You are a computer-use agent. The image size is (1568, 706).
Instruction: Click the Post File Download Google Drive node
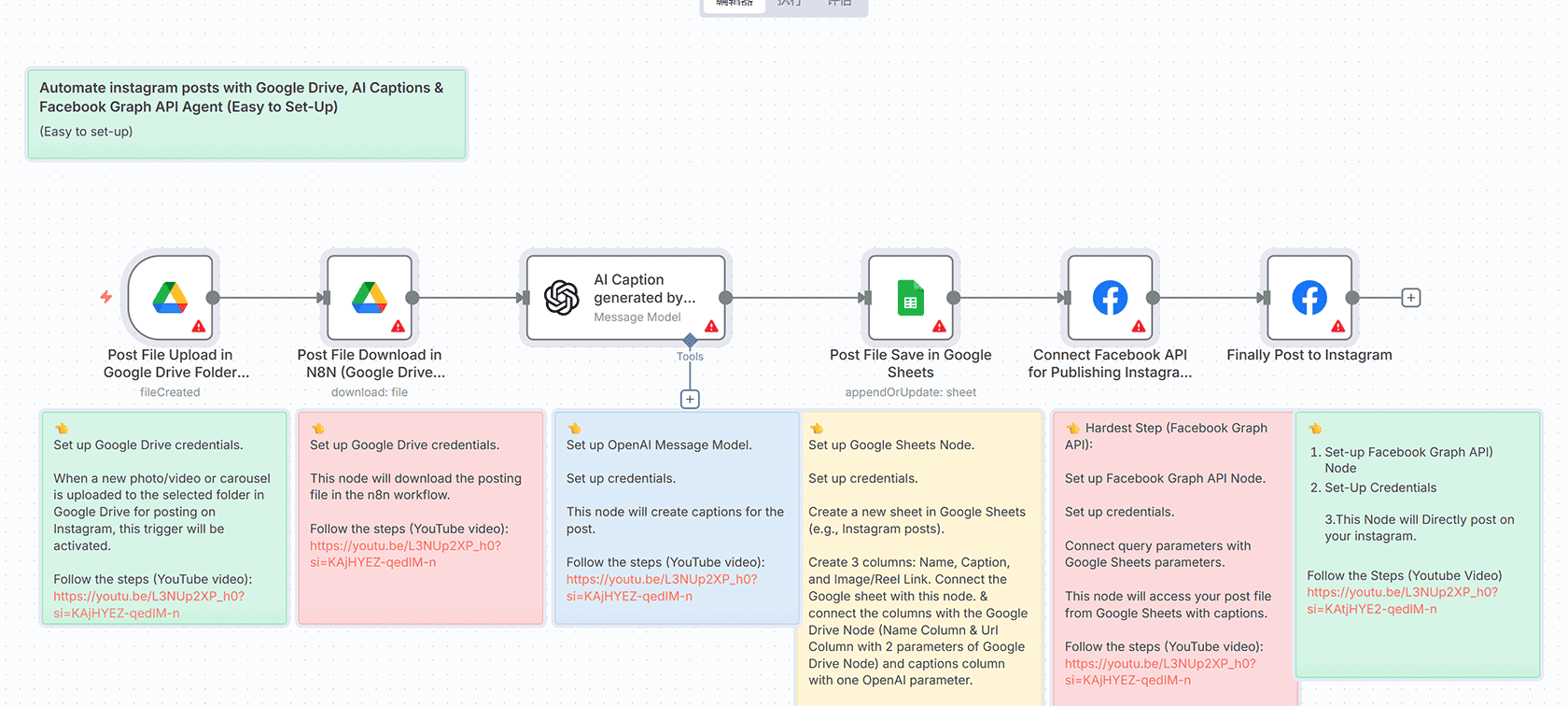[370, 298]
